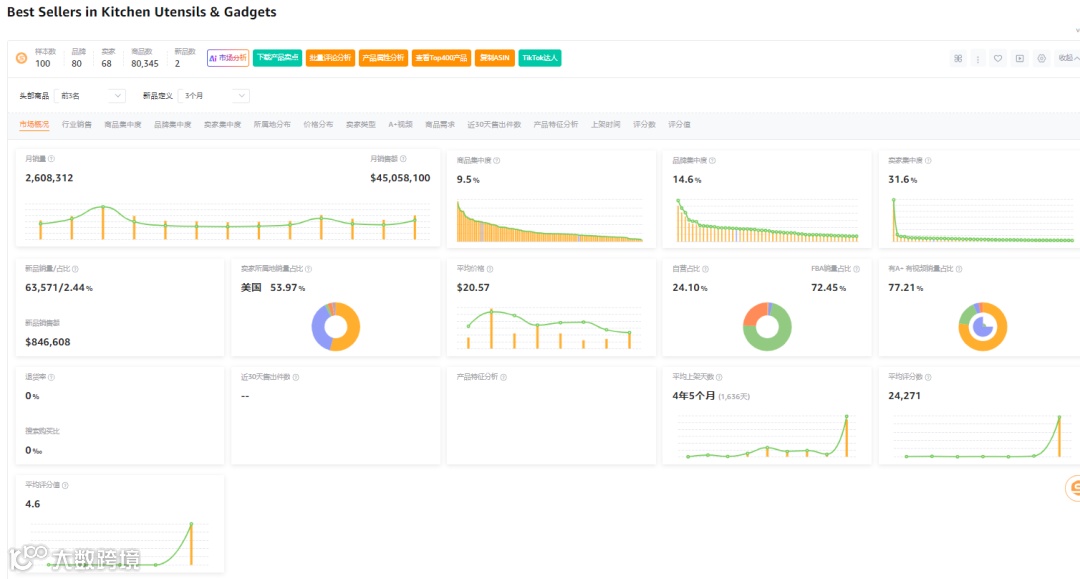Click the 自营占比 green-orange donut chart

(767, 326)
